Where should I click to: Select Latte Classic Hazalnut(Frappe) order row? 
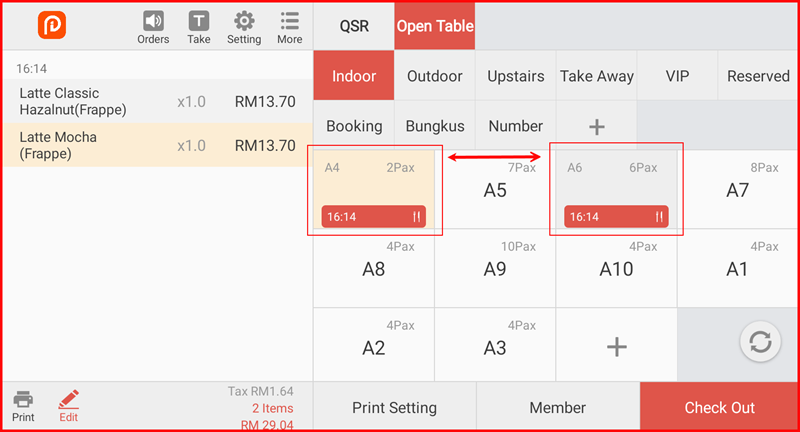(158, 101)
